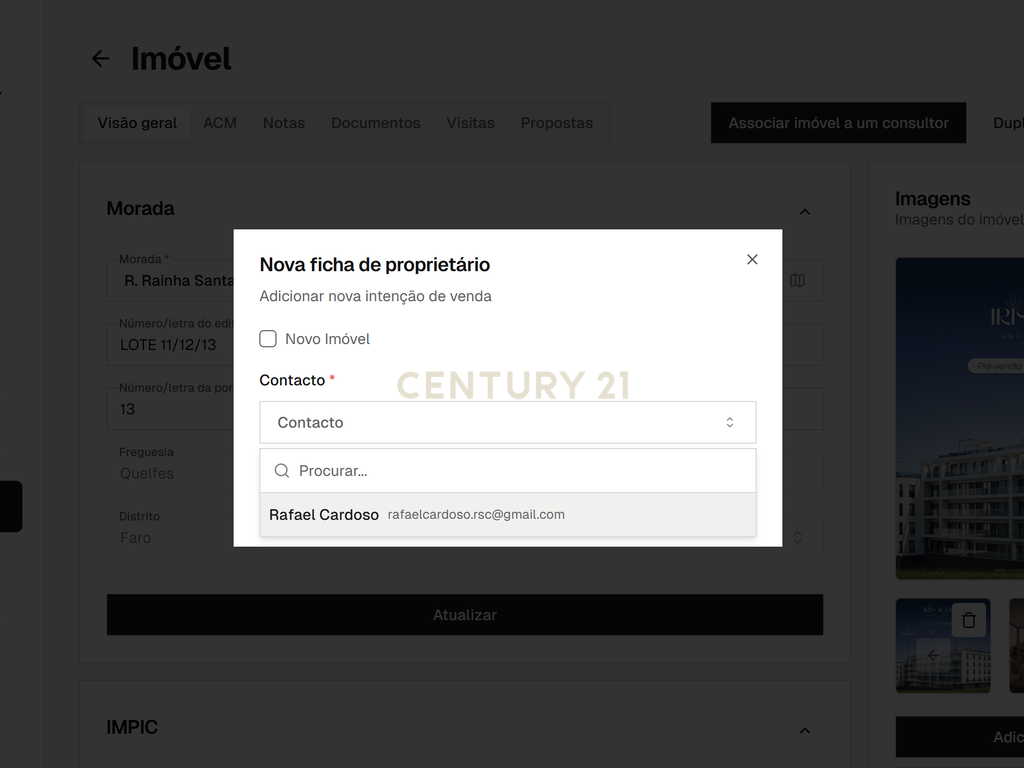Click left arrow icon on image thumbnail
The image size is (1024, 768).
[933, 655]
